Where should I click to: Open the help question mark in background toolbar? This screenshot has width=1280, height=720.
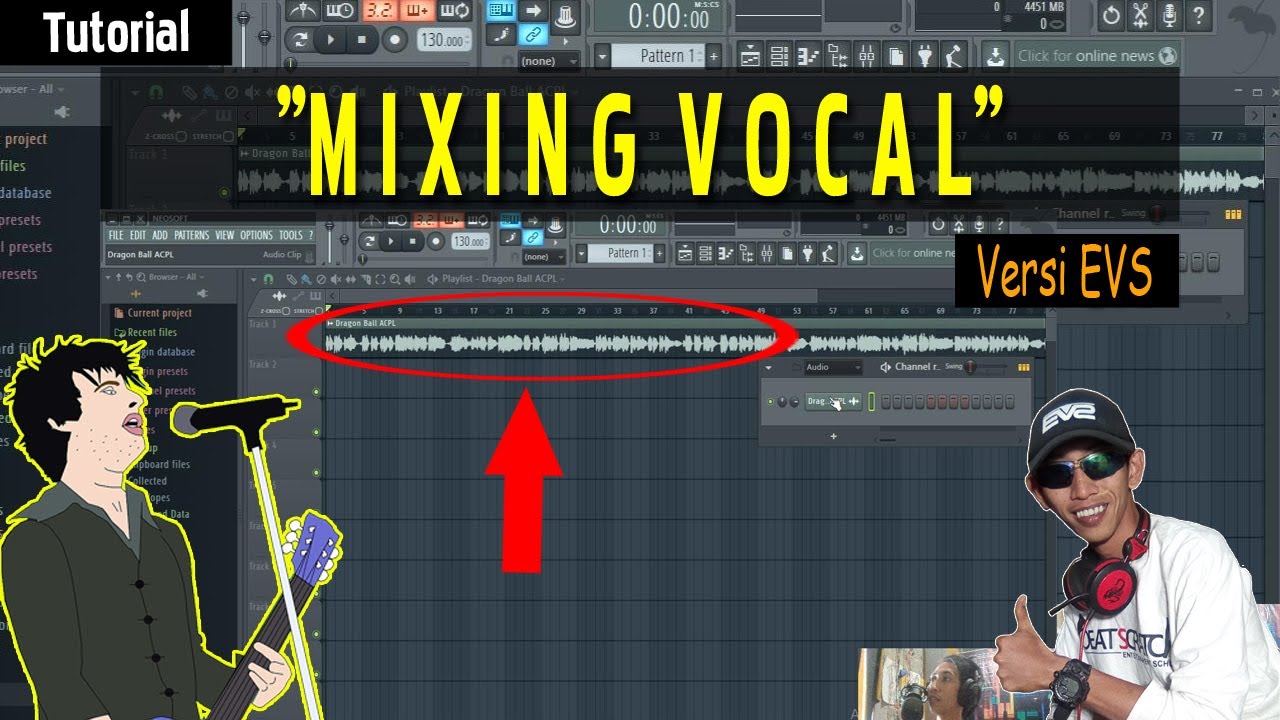tap(1198, 14)
